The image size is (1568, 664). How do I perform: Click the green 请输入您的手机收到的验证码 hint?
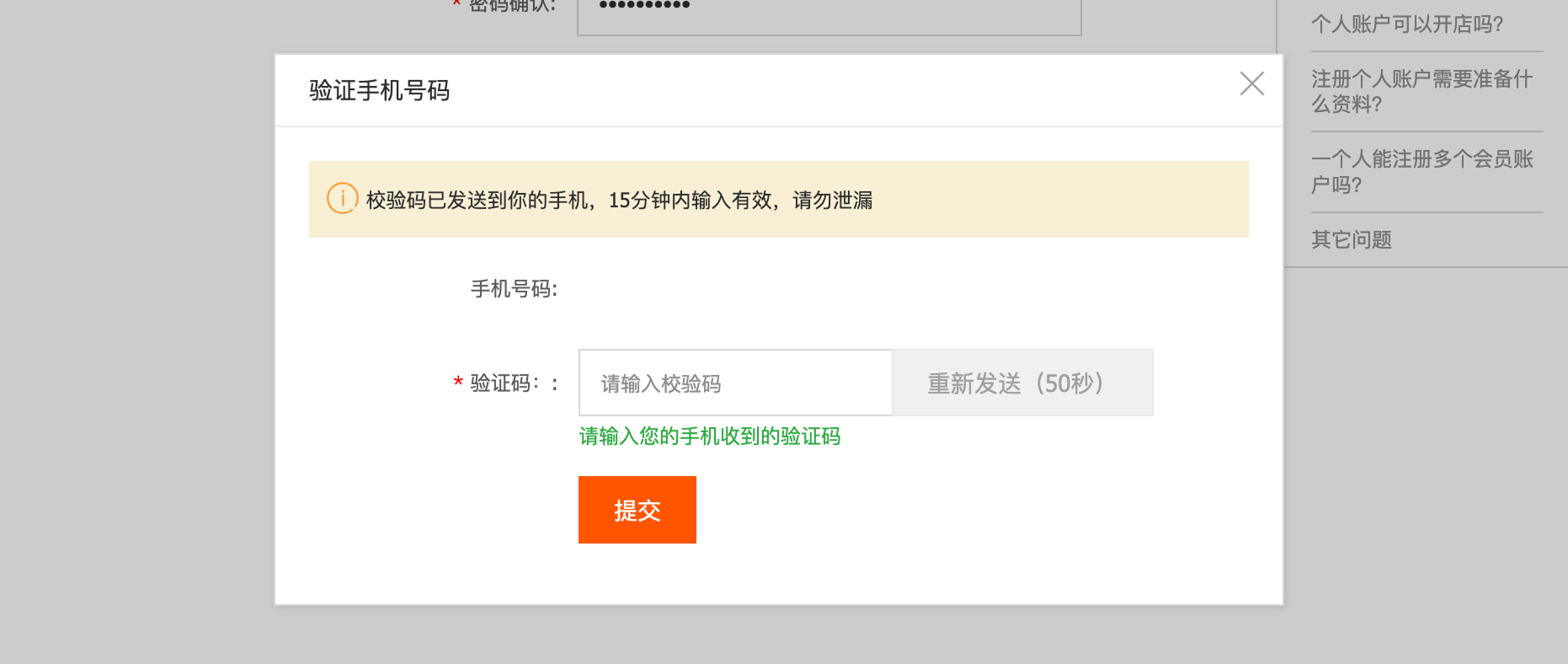point(710,436)
